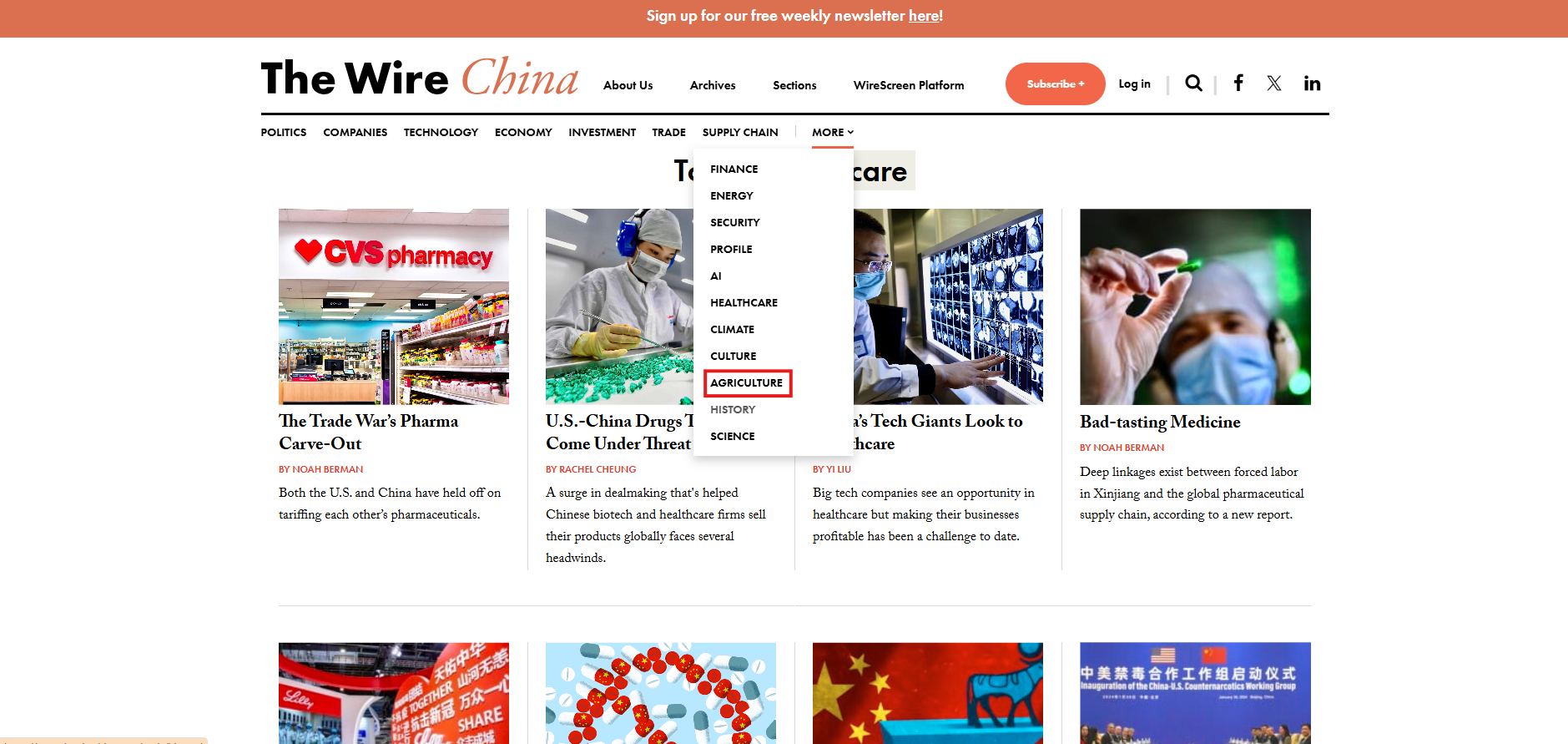
Task: Open the Sections header menu
Action: coord(794,85)
